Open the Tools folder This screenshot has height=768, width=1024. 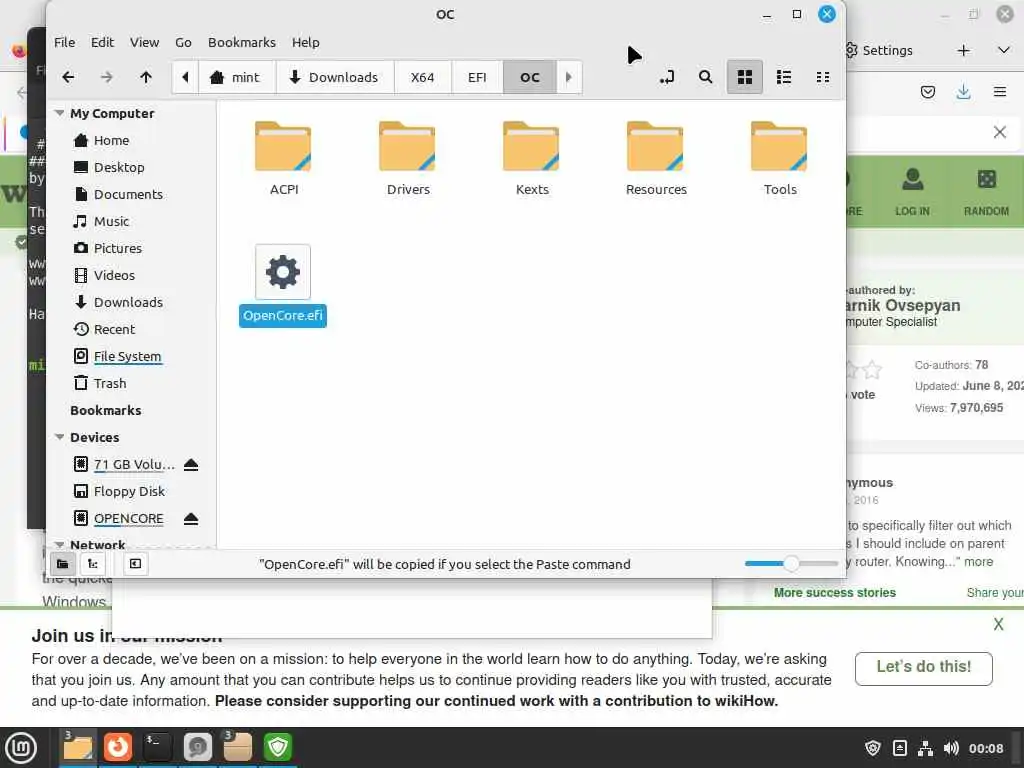(x=780, y=158)
